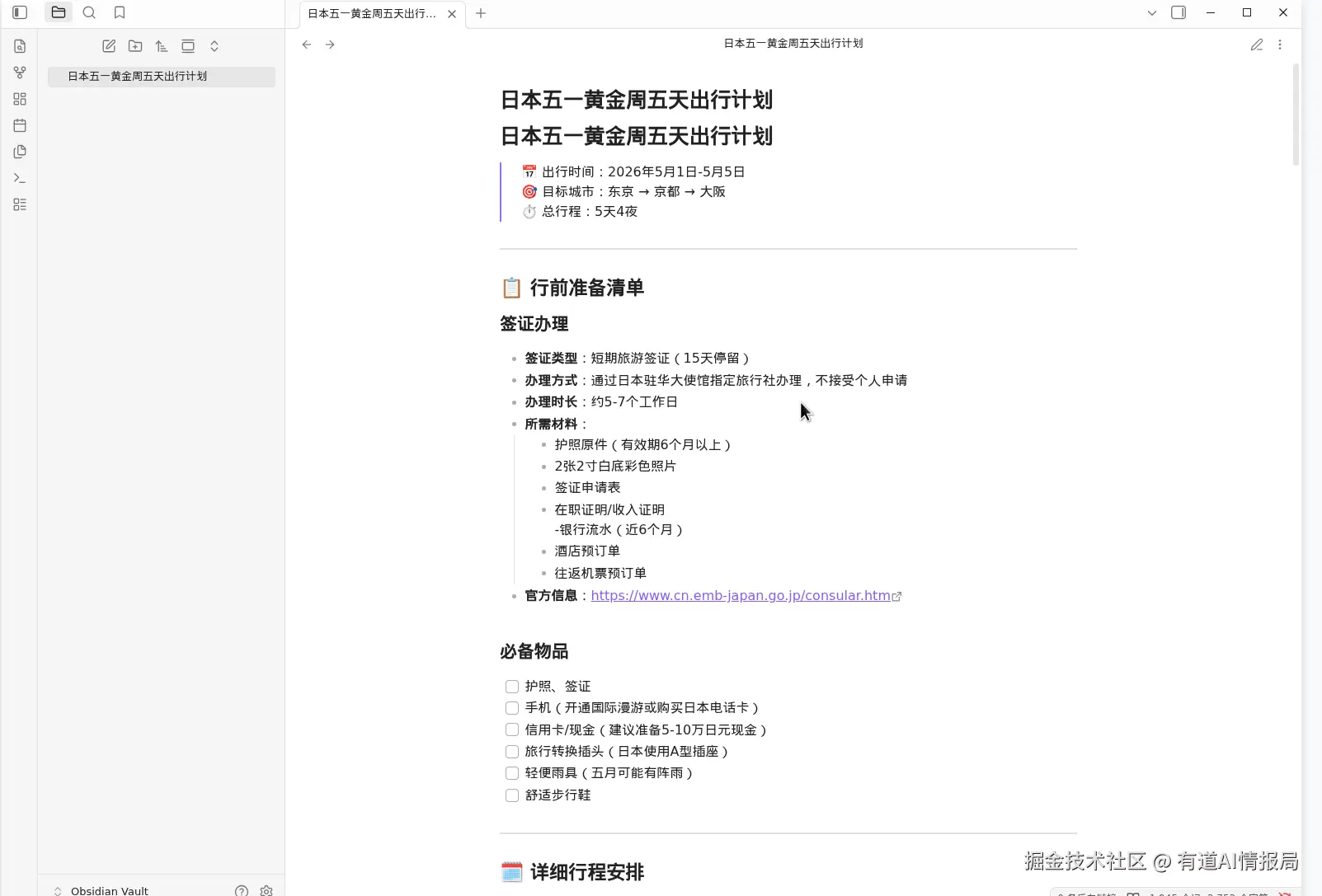Open the embassy consular.htm link
Viewport: 1322px width, 896px height.
point(740,595)
